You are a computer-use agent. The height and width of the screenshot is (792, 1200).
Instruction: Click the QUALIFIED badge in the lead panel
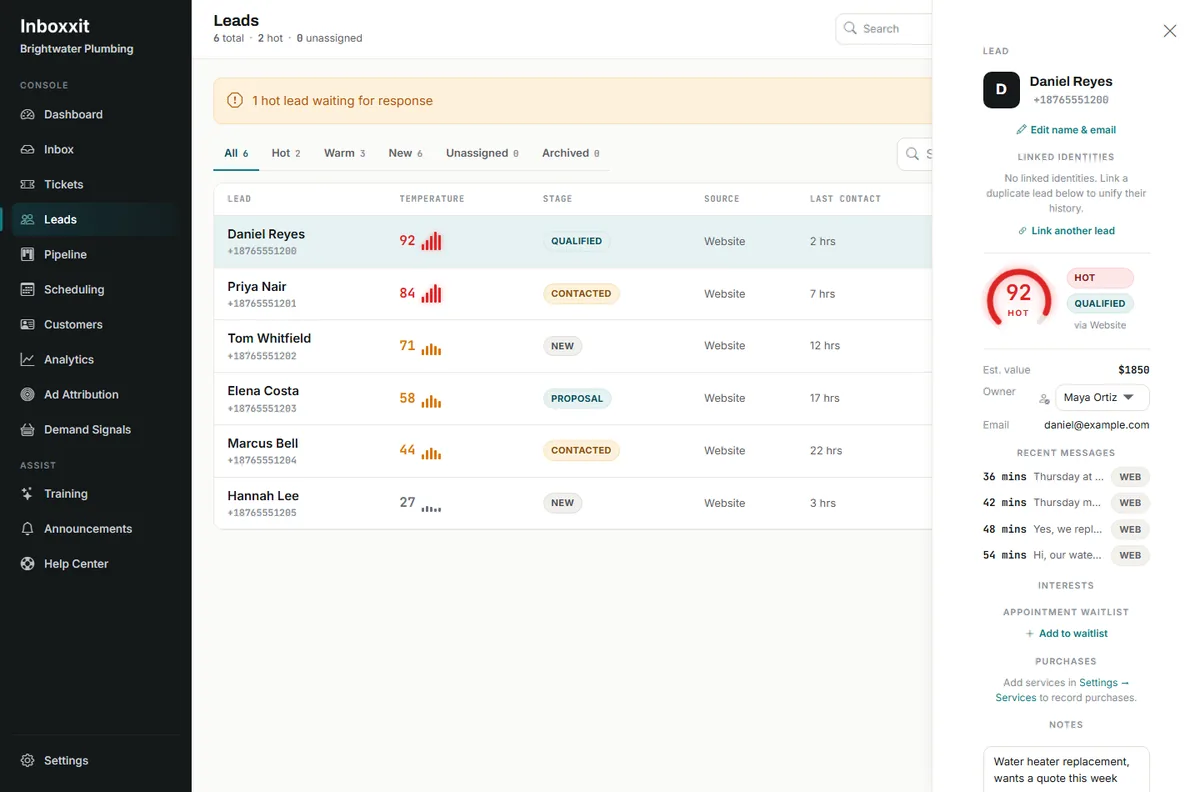pyautogui.click(x=1100, y=303)
